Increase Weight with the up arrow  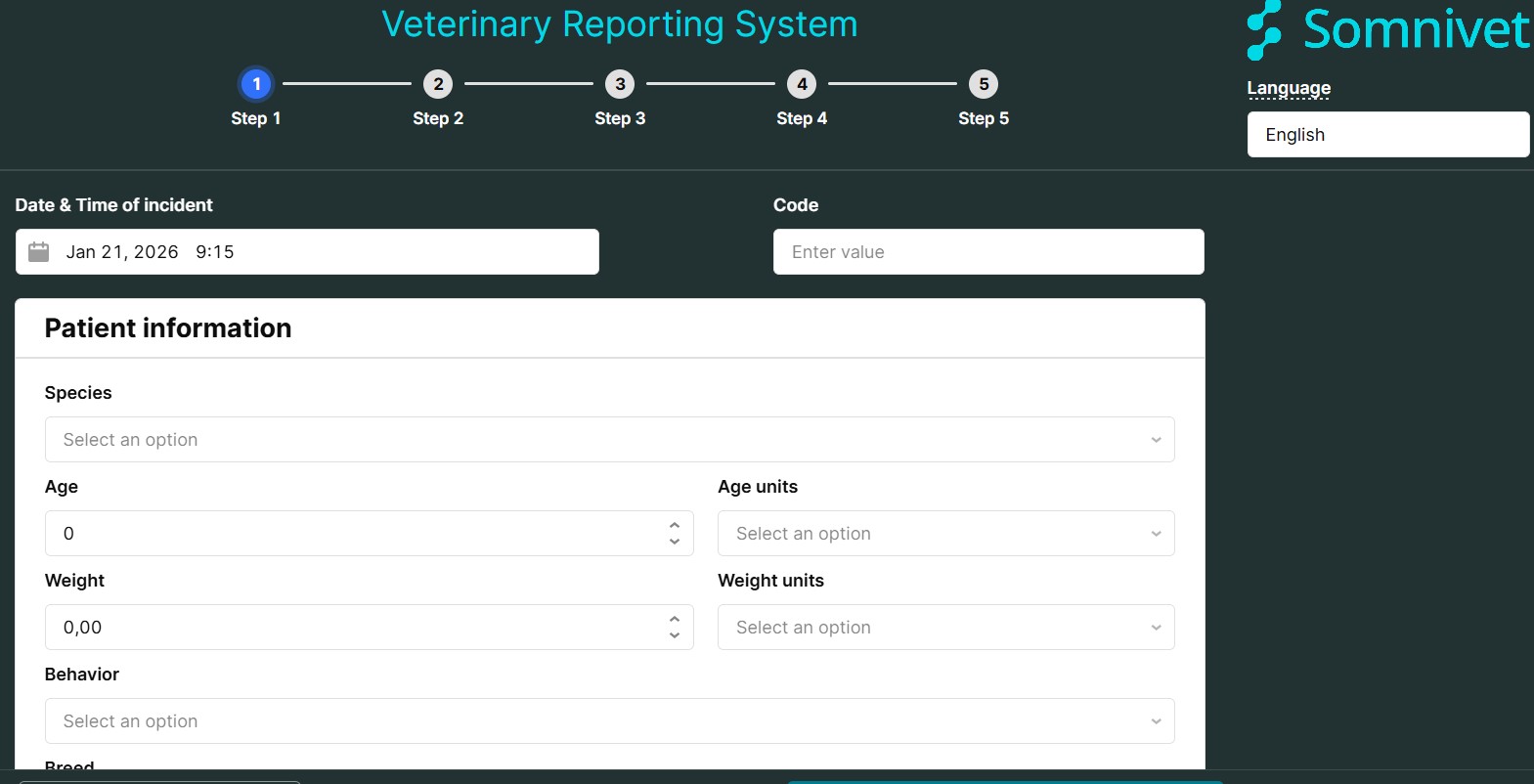pos(675,620)
